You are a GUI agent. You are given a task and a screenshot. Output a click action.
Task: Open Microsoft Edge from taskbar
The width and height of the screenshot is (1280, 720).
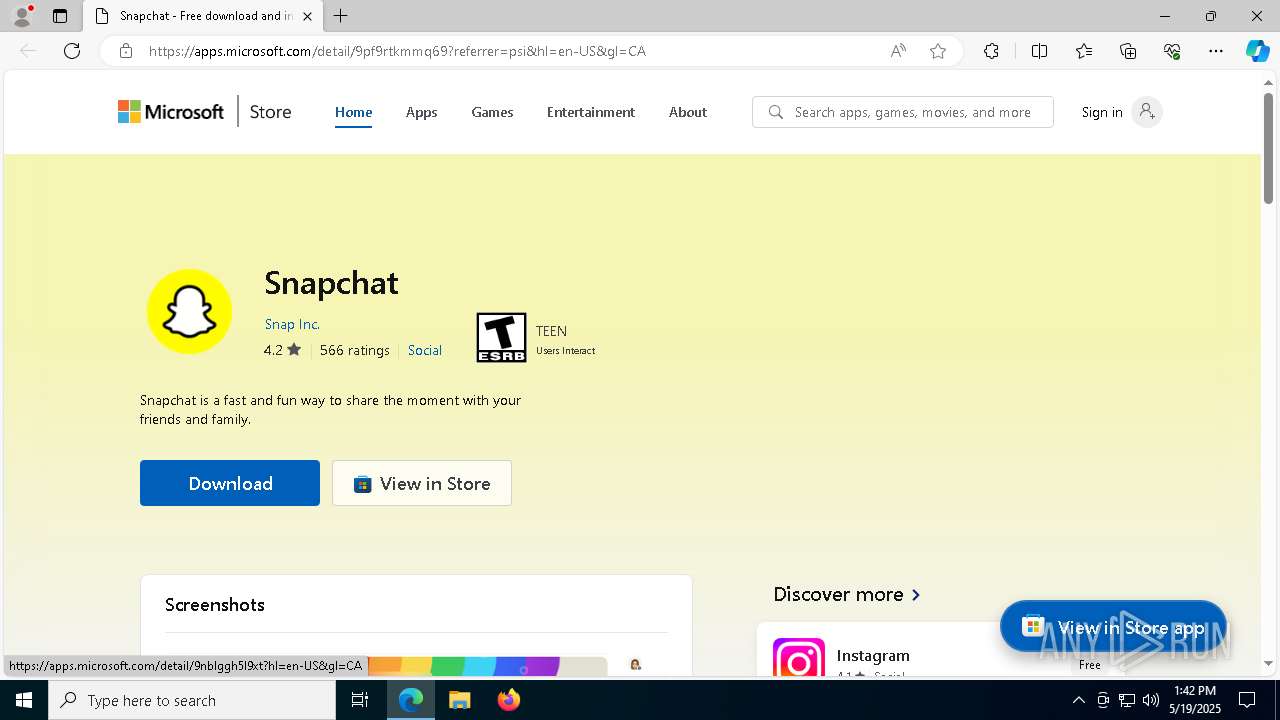(411, 700)
